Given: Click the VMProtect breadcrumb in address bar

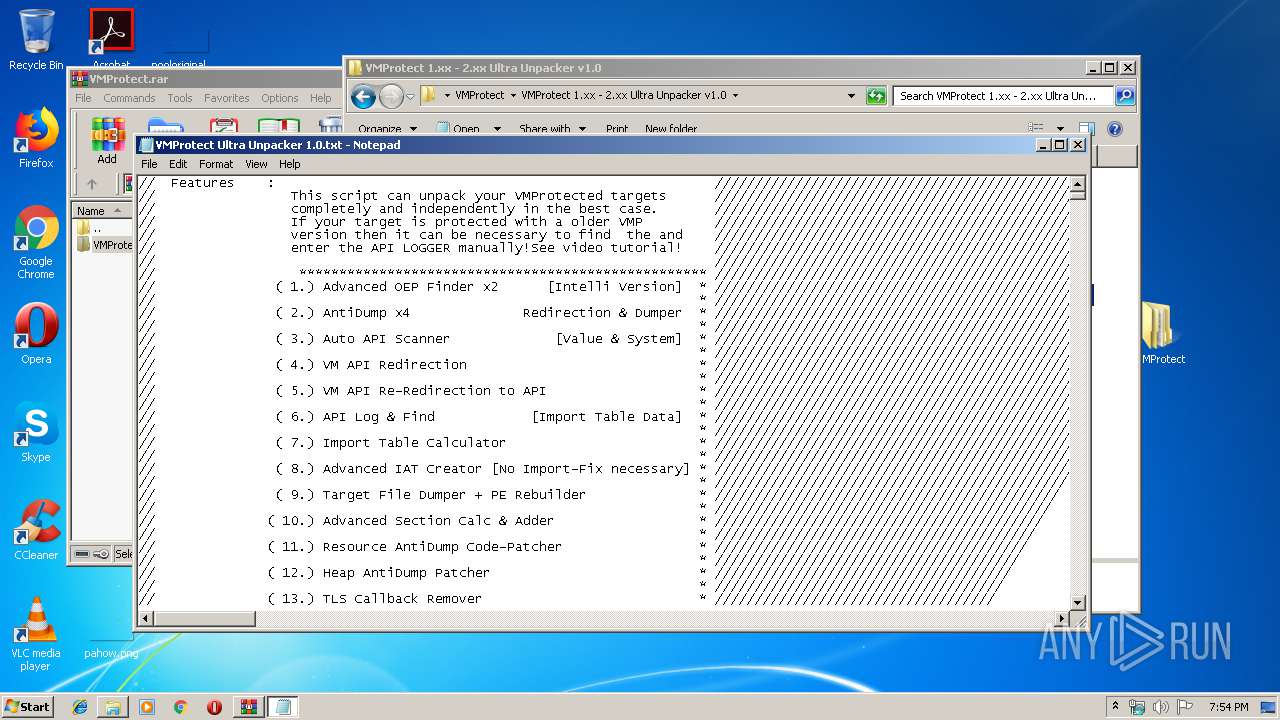Looking at the screenshot, I should pos(480,96).
